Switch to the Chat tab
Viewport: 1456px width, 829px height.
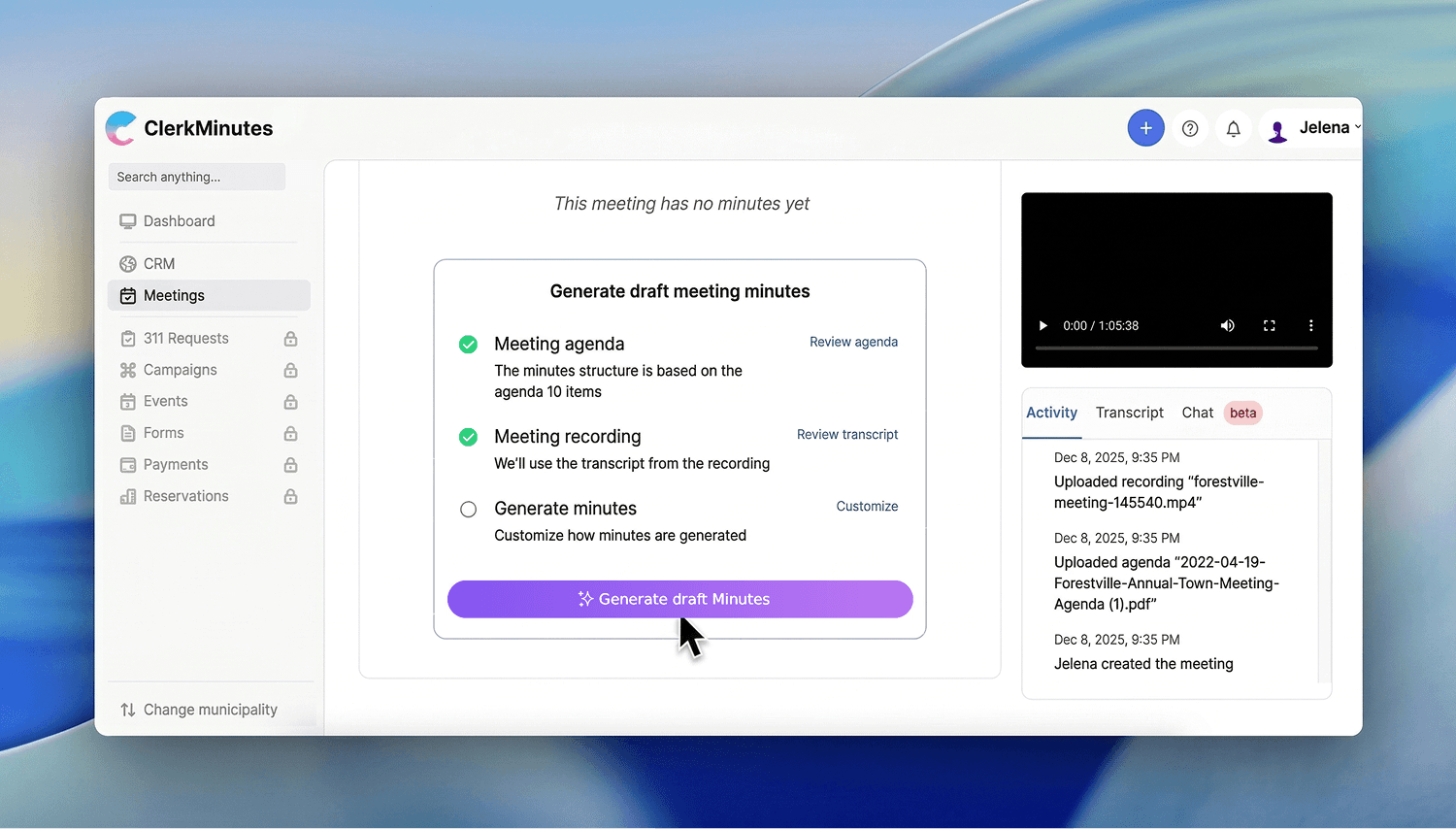tap(1197, 413)
